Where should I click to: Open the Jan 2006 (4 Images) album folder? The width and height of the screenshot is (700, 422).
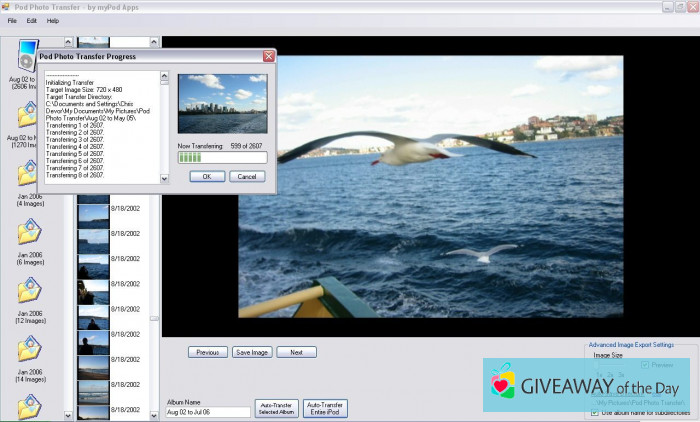coord(27,174)
